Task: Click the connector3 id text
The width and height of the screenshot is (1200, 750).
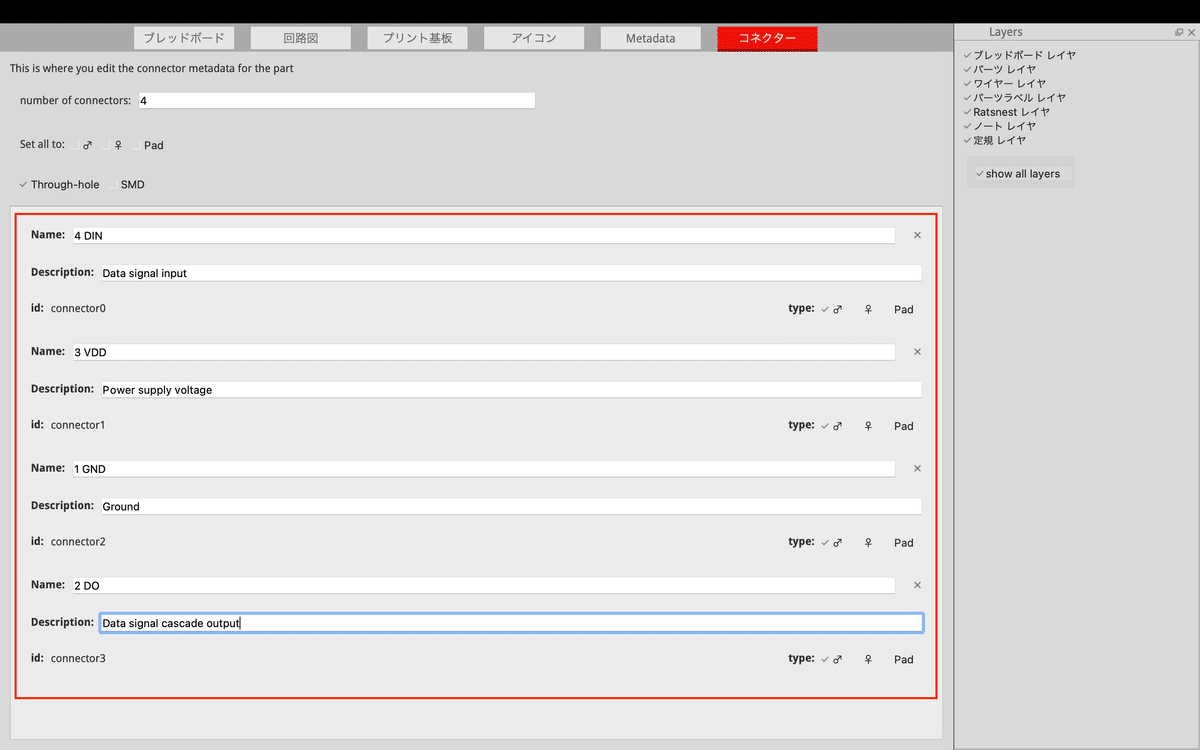Action: 78,658
